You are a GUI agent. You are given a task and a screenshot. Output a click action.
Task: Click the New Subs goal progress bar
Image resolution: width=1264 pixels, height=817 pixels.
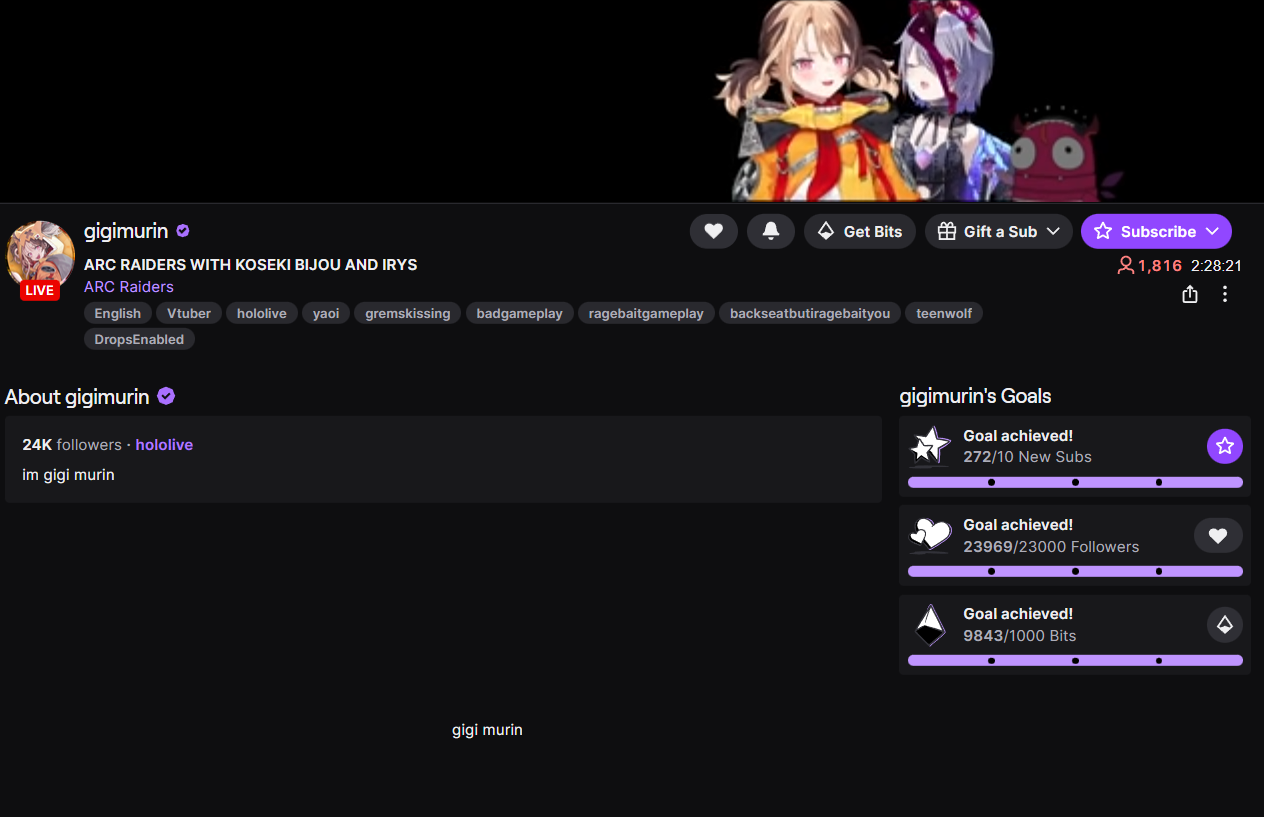(x=1075, y=482)
